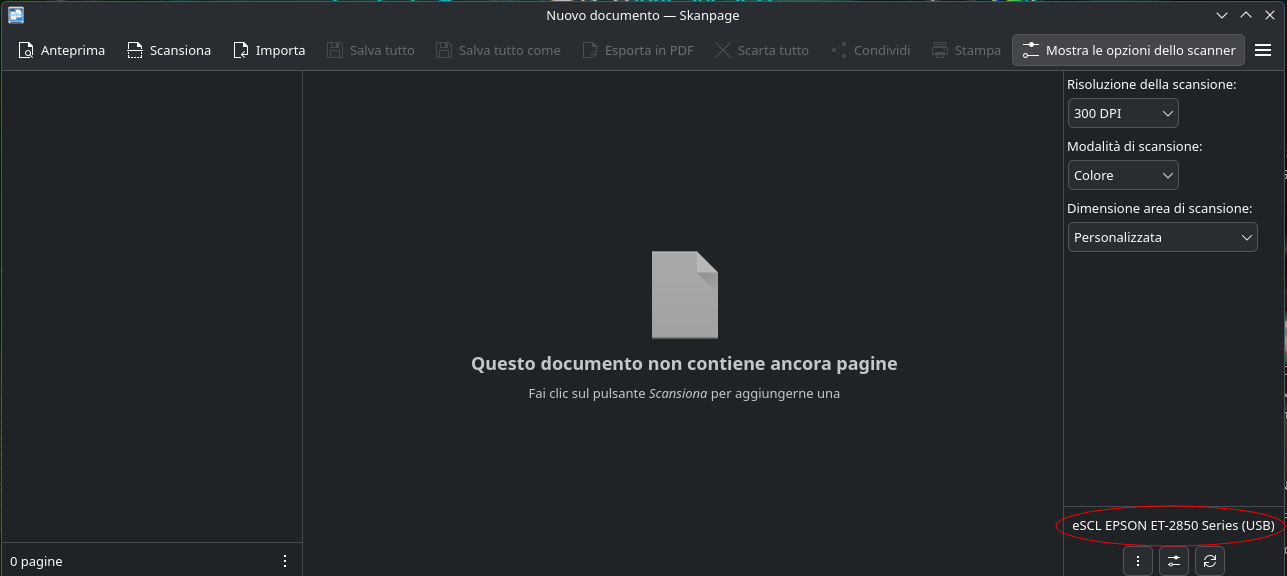Screen dimensions: 1287x576
Task: Click the Skanpage app icon in the title bar
Action: [x=16, y=15]
